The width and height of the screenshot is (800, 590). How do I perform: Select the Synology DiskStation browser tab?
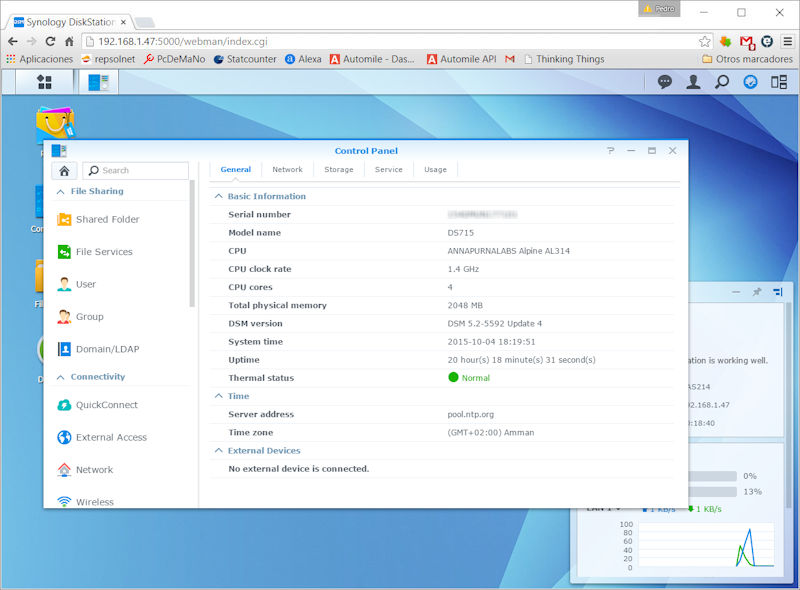(70, 22)
